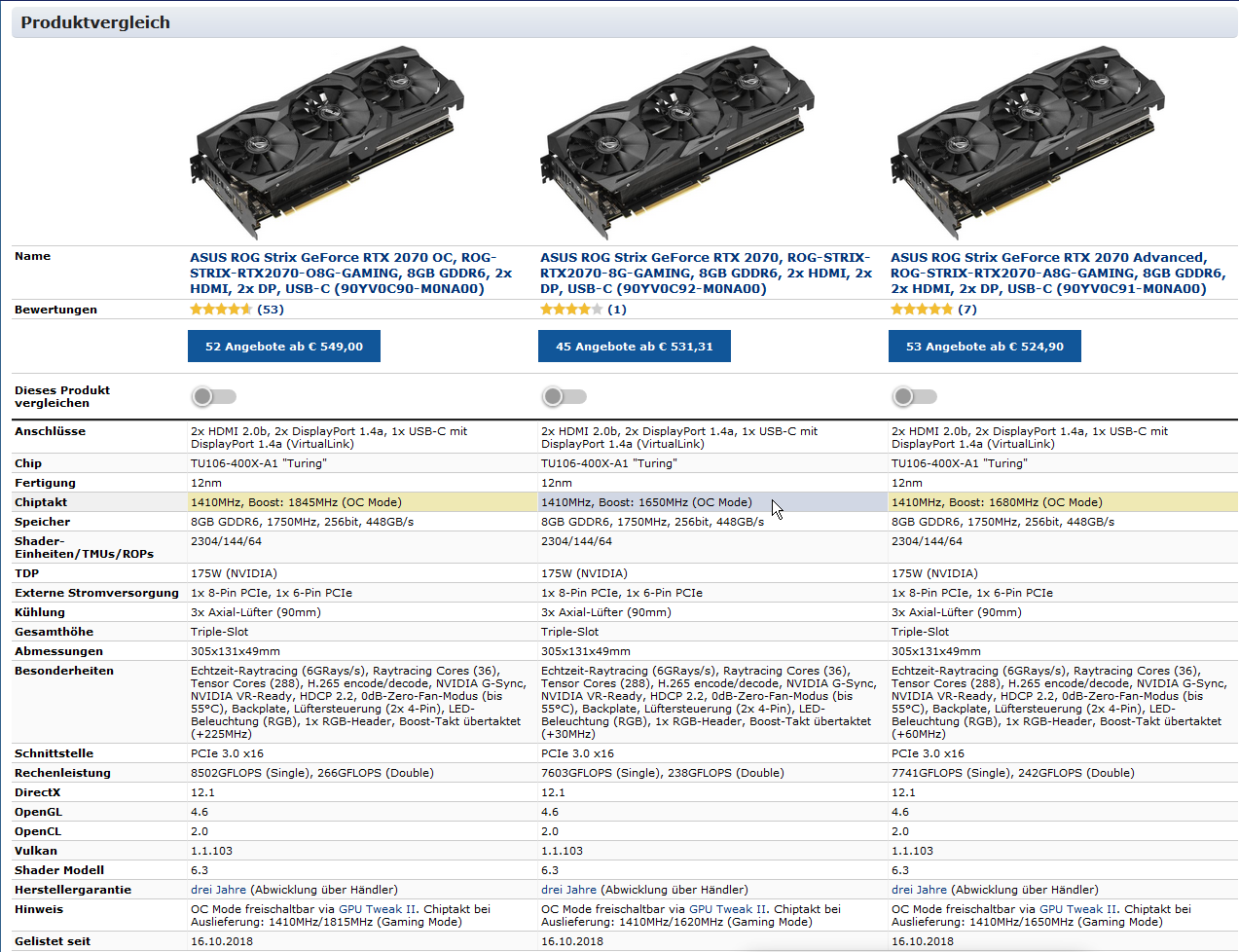Open the 53 Angebote ab € 524,90 button
Image resolution: width=1239 pixels, height=952 pixels.
point(985,347)
